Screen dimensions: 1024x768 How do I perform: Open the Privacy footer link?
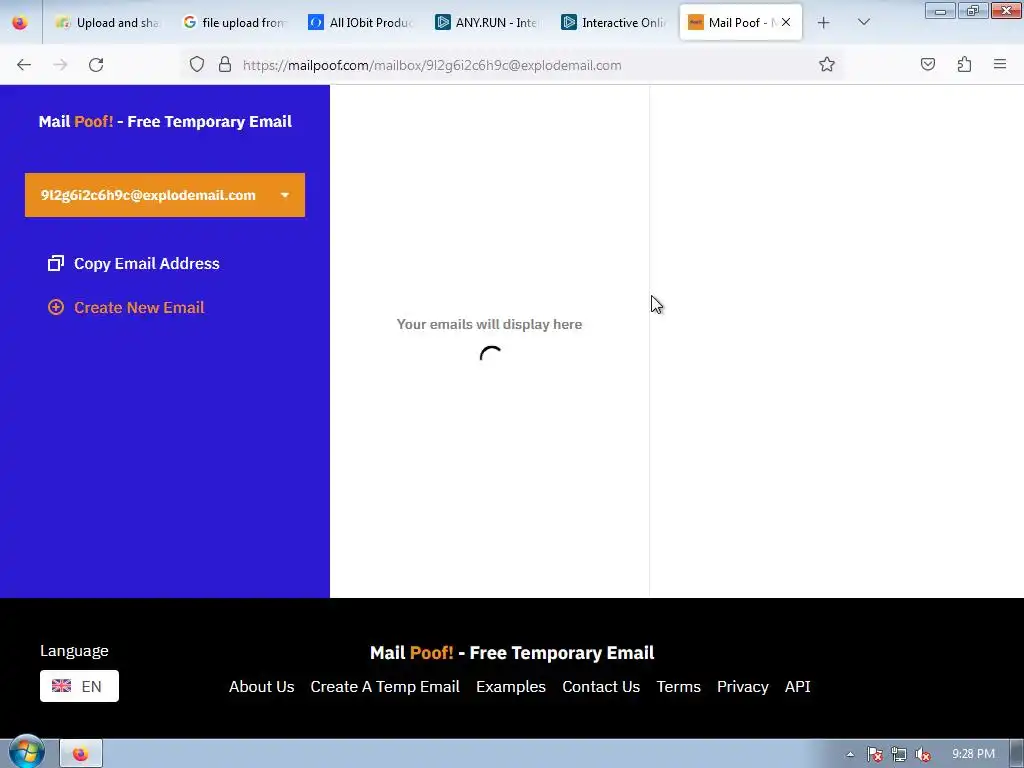743,686
